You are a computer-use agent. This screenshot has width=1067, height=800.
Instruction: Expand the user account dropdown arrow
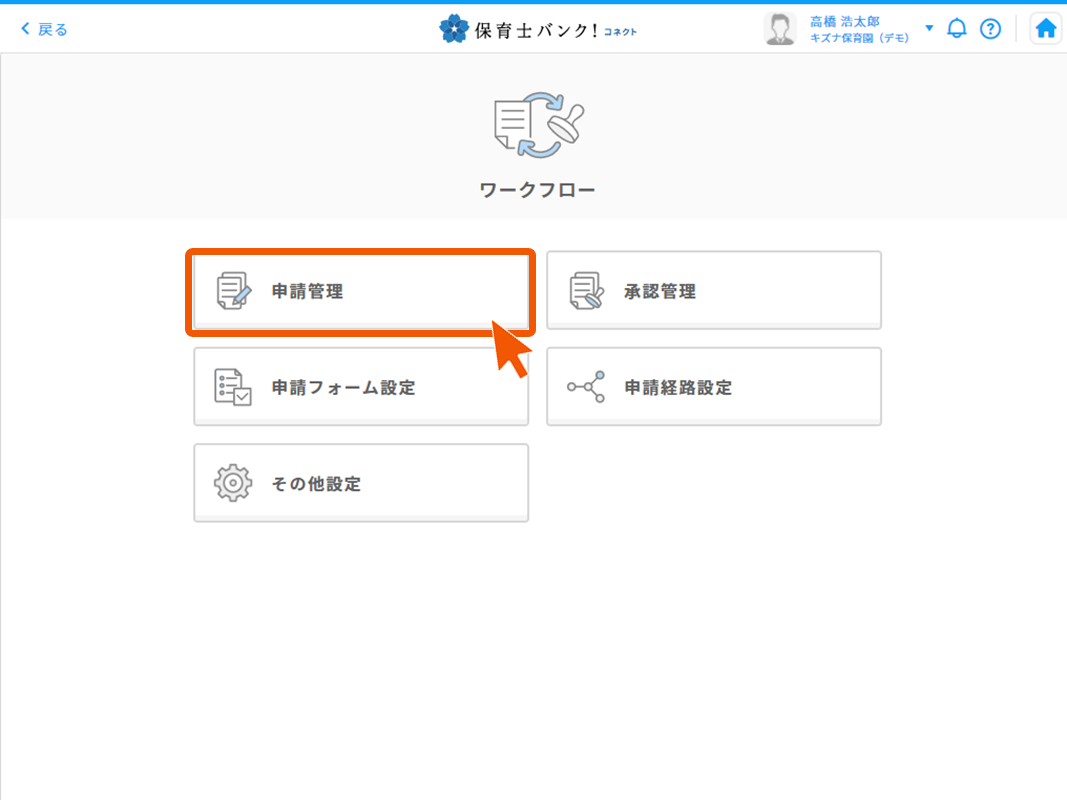(x=929, y=28)
